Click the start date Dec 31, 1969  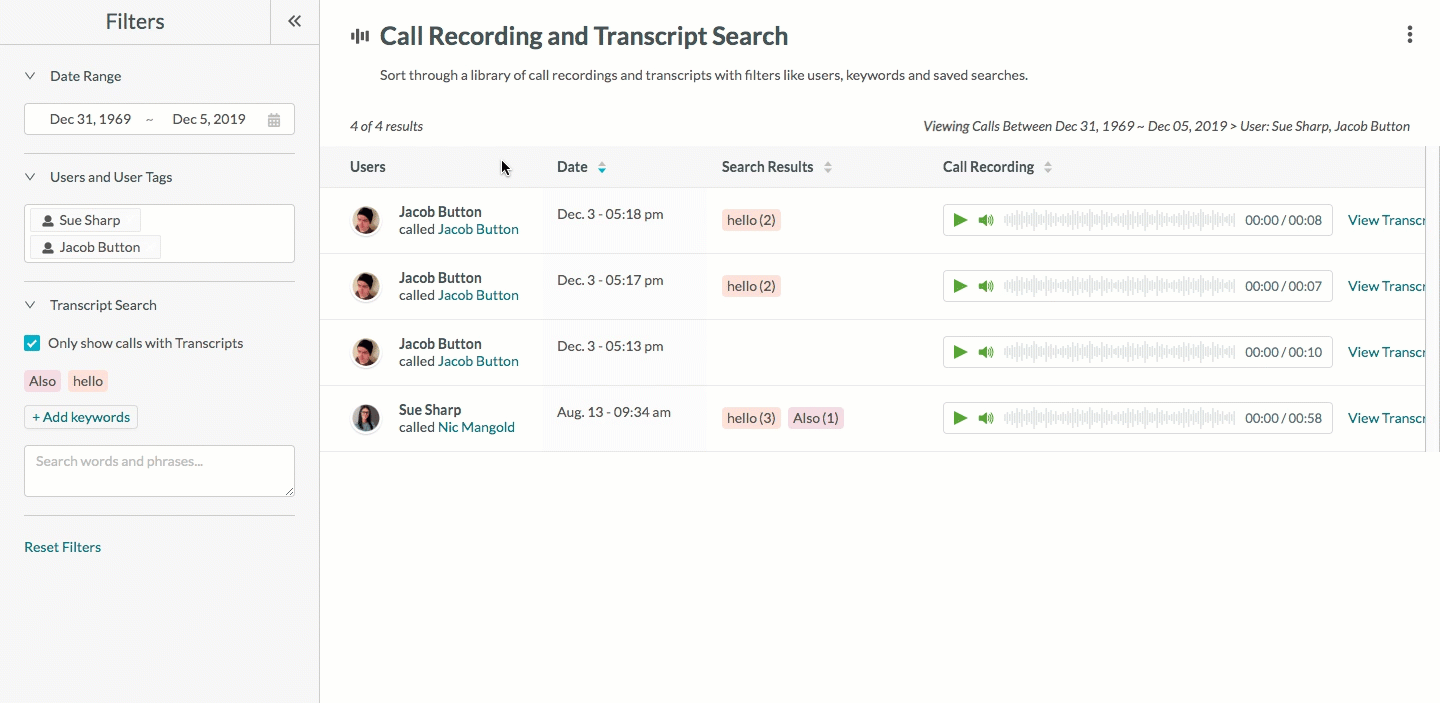(x=90, y=119)
